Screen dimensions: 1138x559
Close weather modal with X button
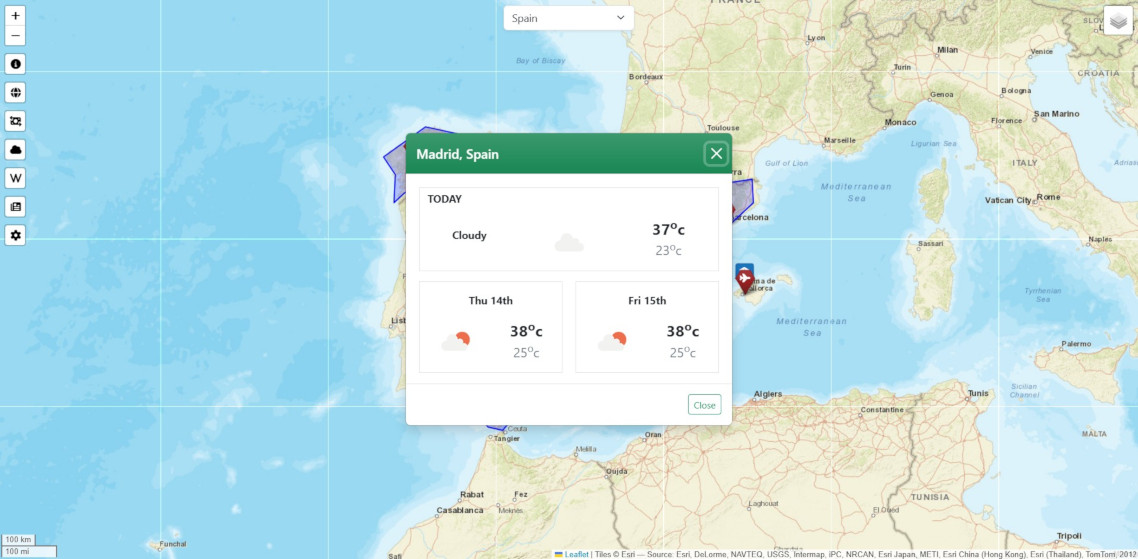(716, 153)
